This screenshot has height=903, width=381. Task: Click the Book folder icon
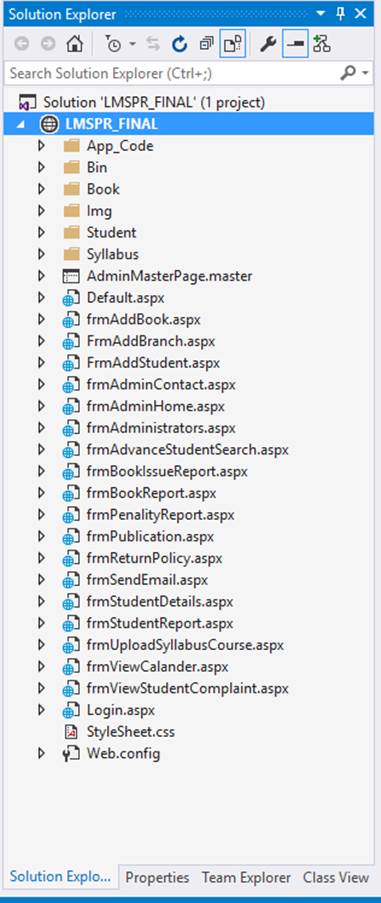point(71,189)
